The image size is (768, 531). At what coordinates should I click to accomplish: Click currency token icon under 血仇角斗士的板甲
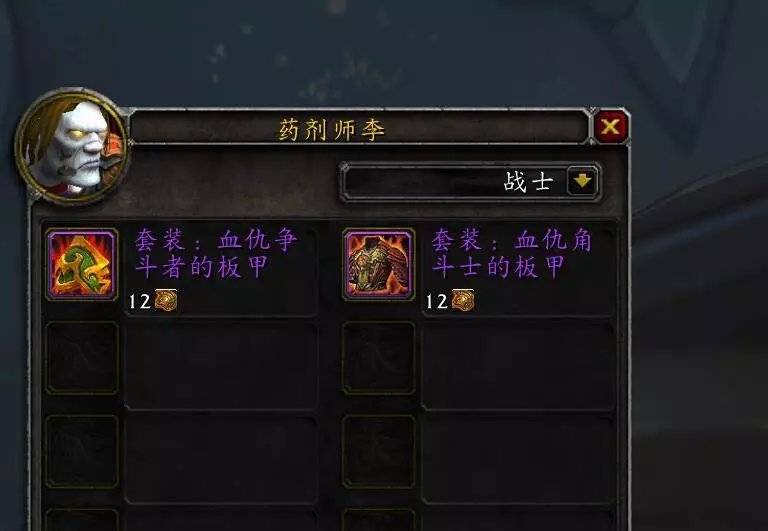pyautogui.click(x=463, y=300)
